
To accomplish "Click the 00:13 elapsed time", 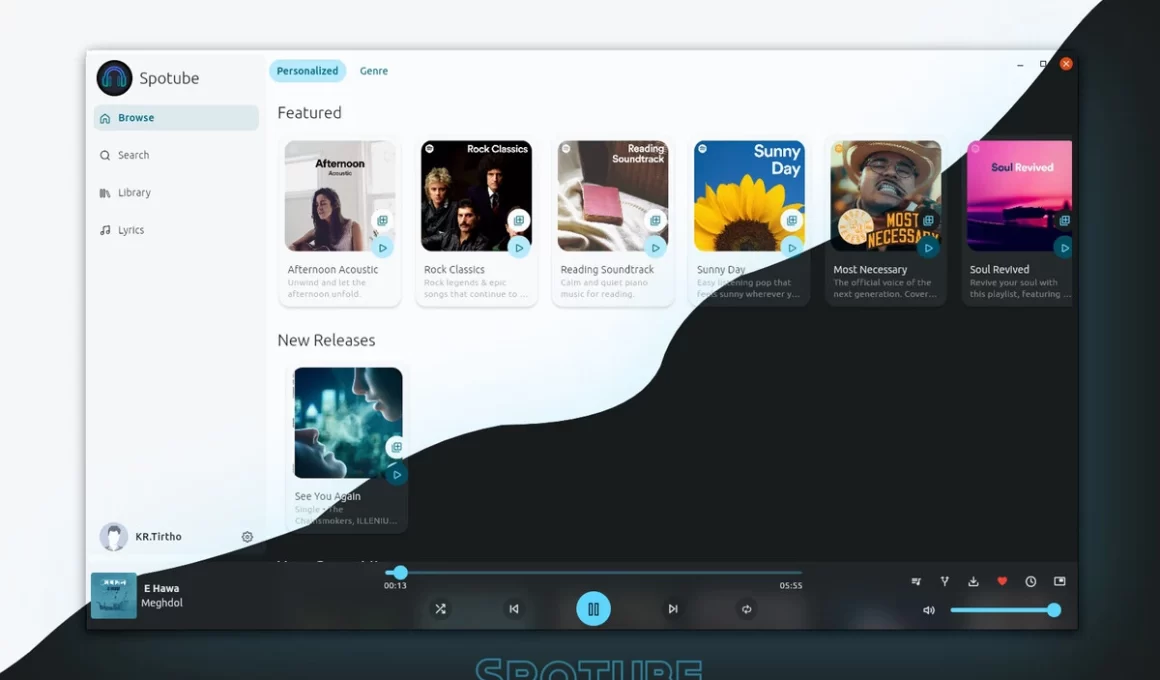I will click(x=395, y=586).
